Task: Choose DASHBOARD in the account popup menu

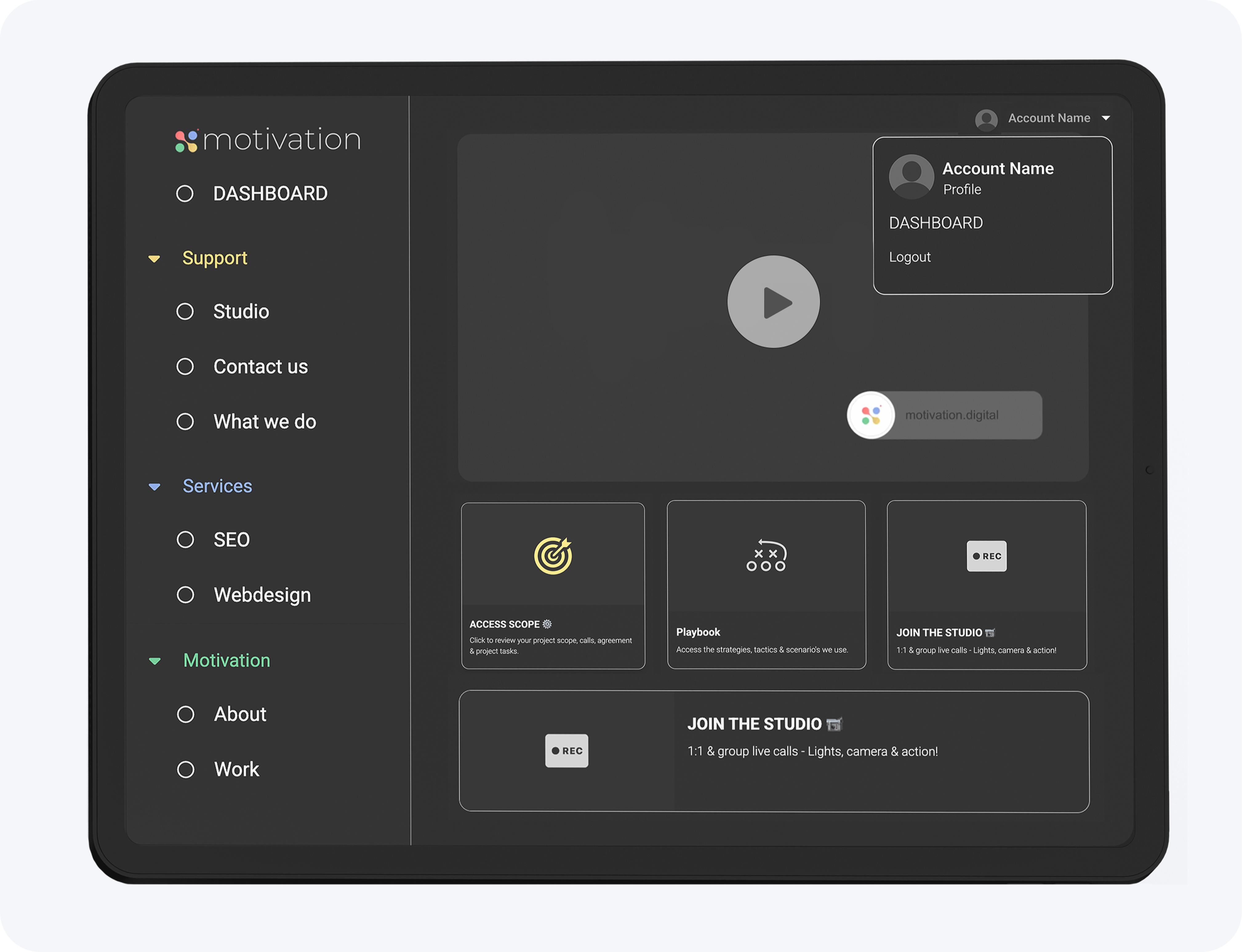Action: (936, 223)
